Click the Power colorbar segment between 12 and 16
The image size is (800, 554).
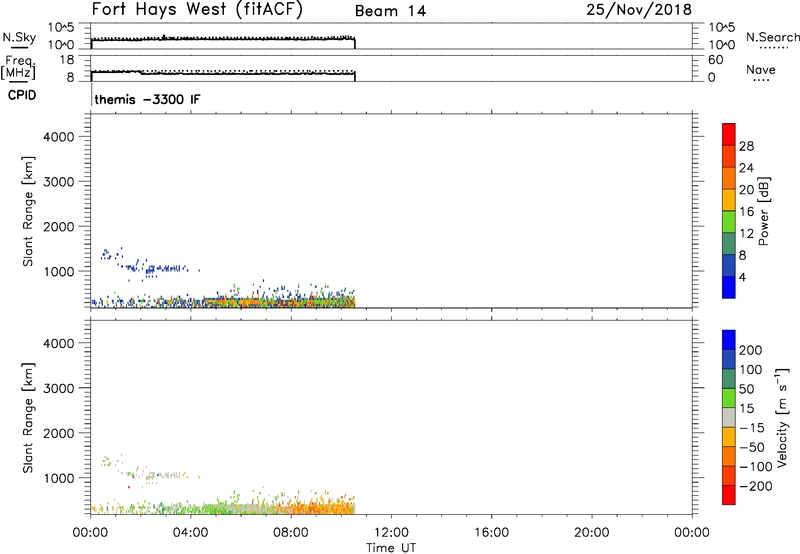pyautogui.click(x=729, y=221)
